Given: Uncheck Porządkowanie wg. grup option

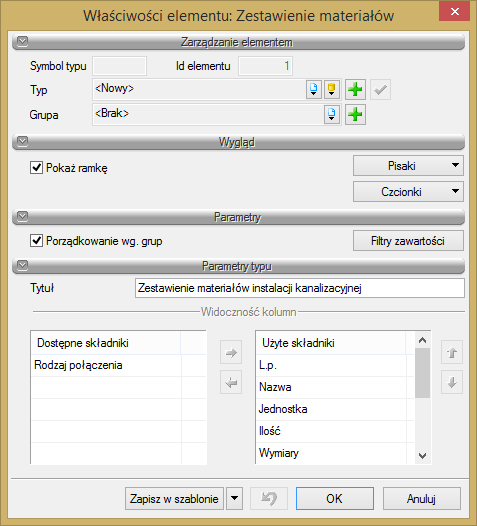Looking at the screenshot, I should (x=36, y=241).
